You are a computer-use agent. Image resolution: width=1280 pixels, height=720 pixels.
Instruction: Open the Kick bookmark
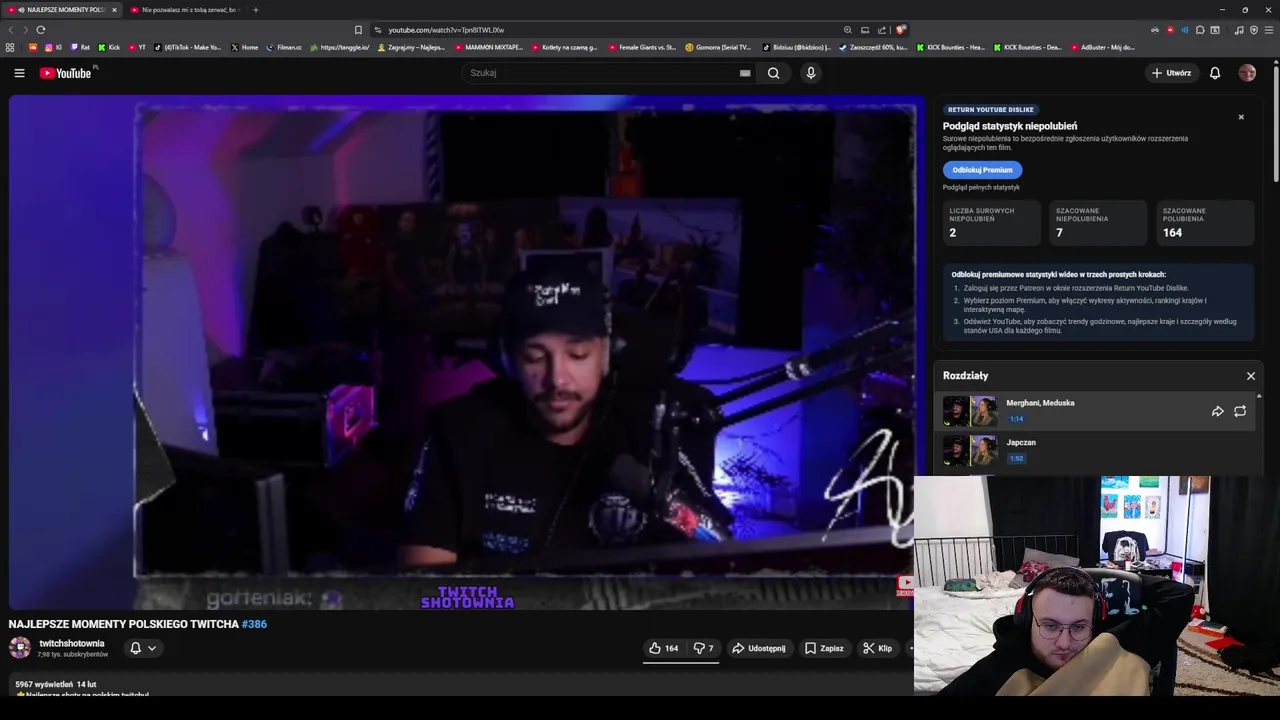(109, 47)
